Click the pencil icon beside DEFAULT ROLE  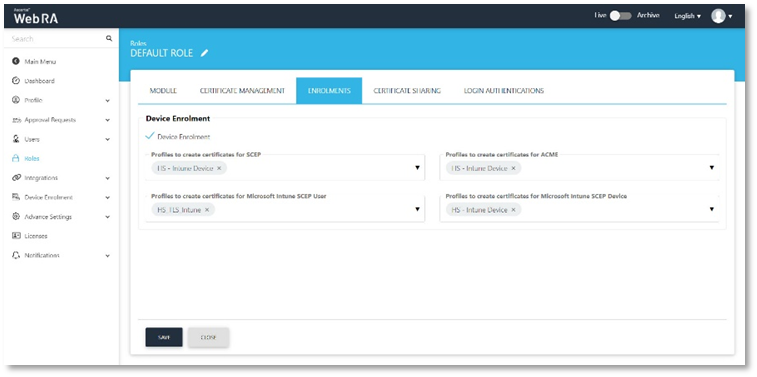pos(204,53)
